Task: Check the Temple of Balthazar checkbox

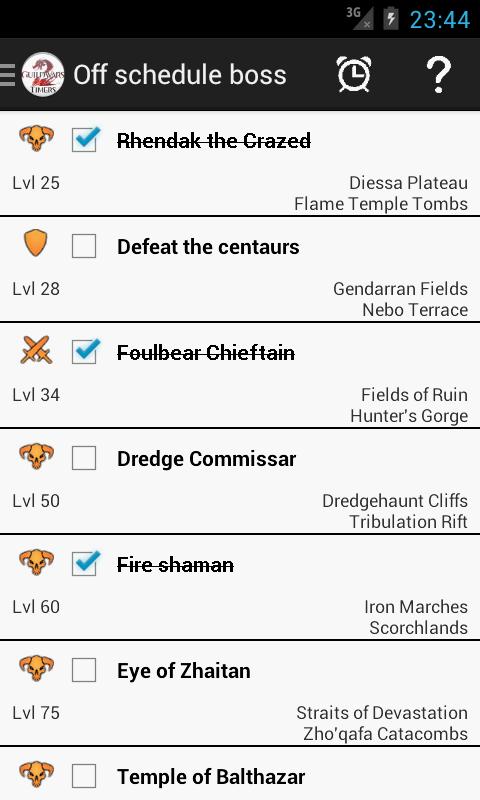Action: (x=84, y=777)
